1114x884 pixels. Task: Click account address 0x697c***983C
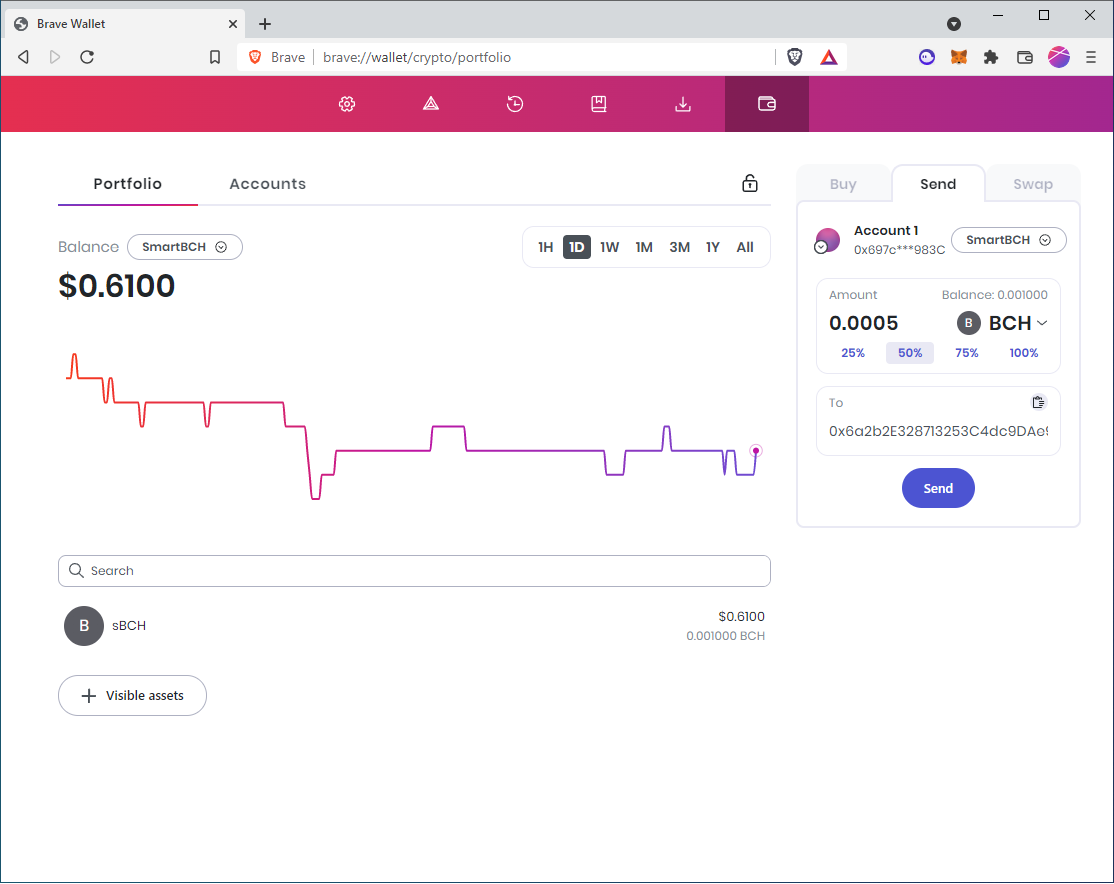(899, 250)
